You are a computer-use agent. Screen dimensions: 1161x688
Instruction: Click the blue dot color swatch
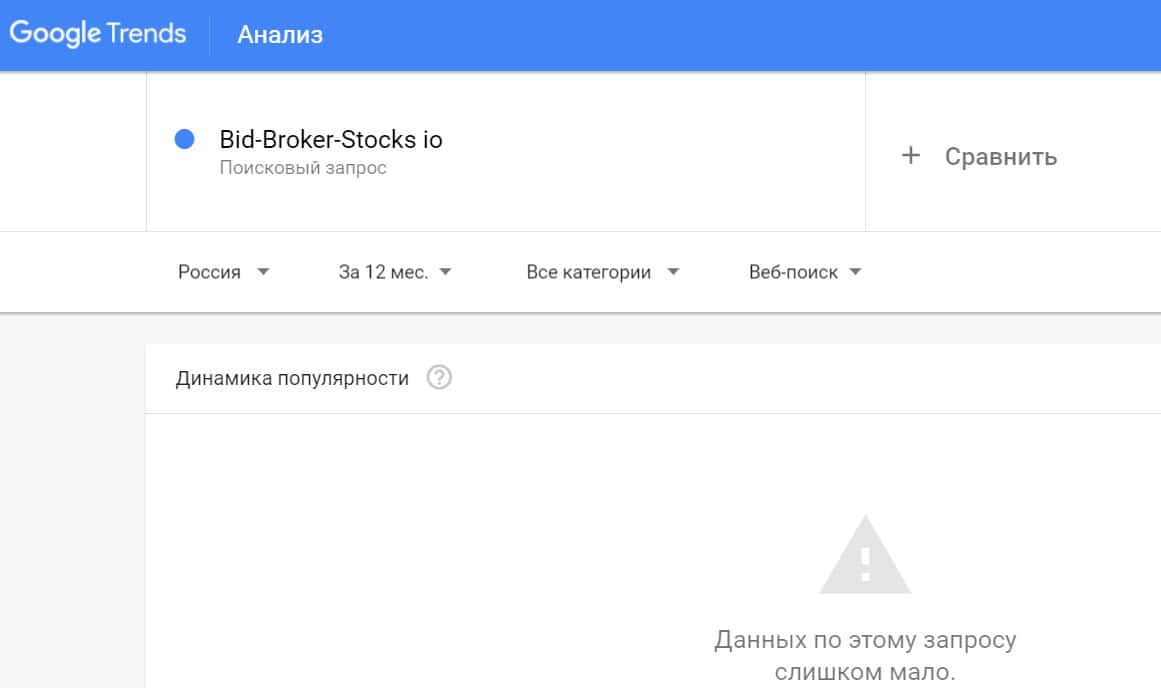(x=184, y=140)
